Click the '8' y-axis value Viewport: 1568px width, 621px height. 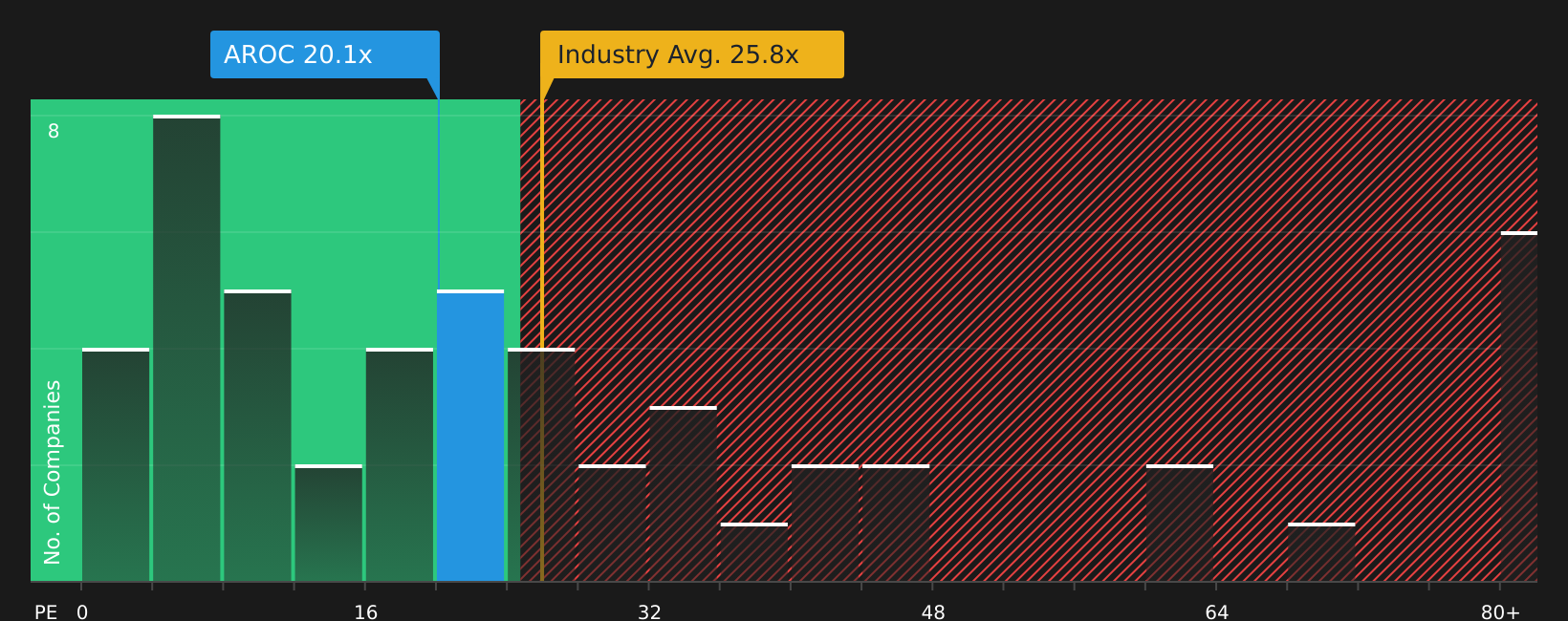click(54, 131)
